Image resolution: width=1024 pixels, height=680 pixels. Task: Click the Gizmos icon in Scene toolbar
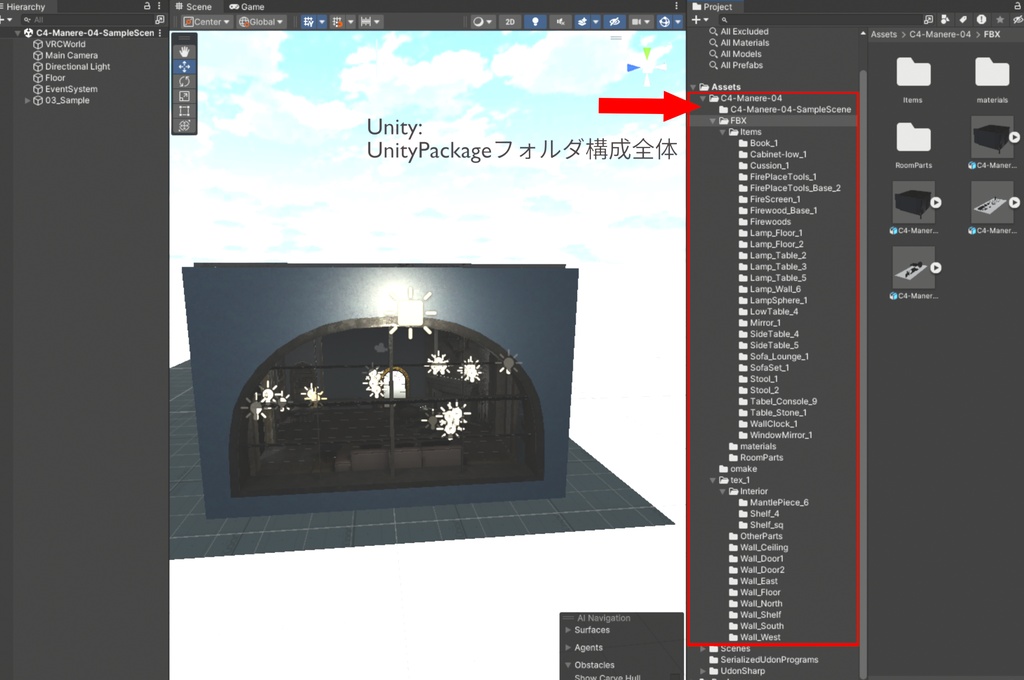[x=664, y=22]
